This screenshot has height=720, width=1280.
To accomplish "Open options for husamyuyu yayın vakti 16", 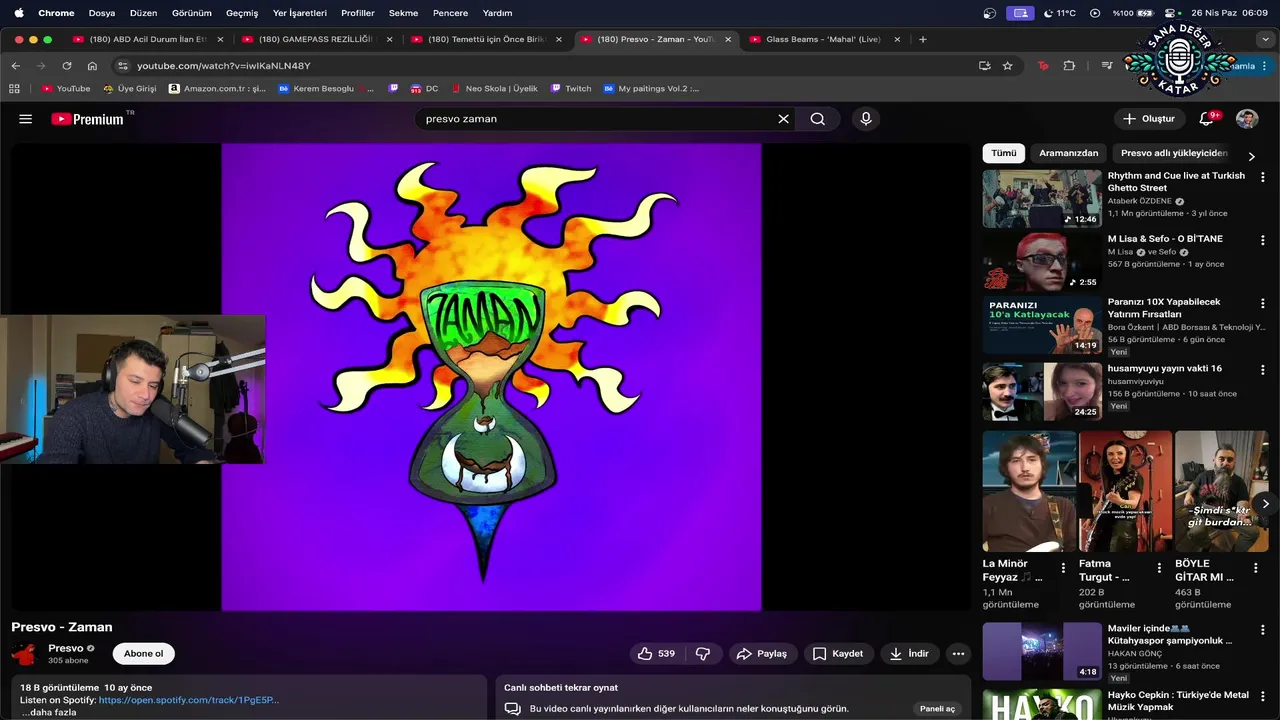I will pos(1262,369).
